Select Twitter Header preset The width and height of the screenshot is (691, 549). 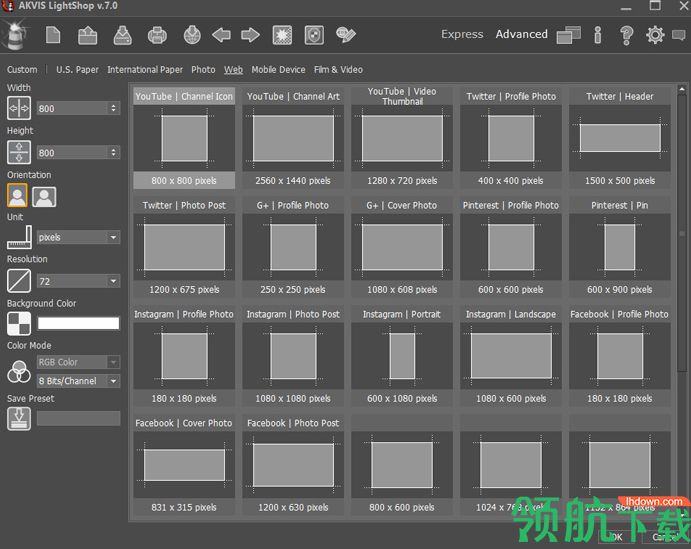620,138
